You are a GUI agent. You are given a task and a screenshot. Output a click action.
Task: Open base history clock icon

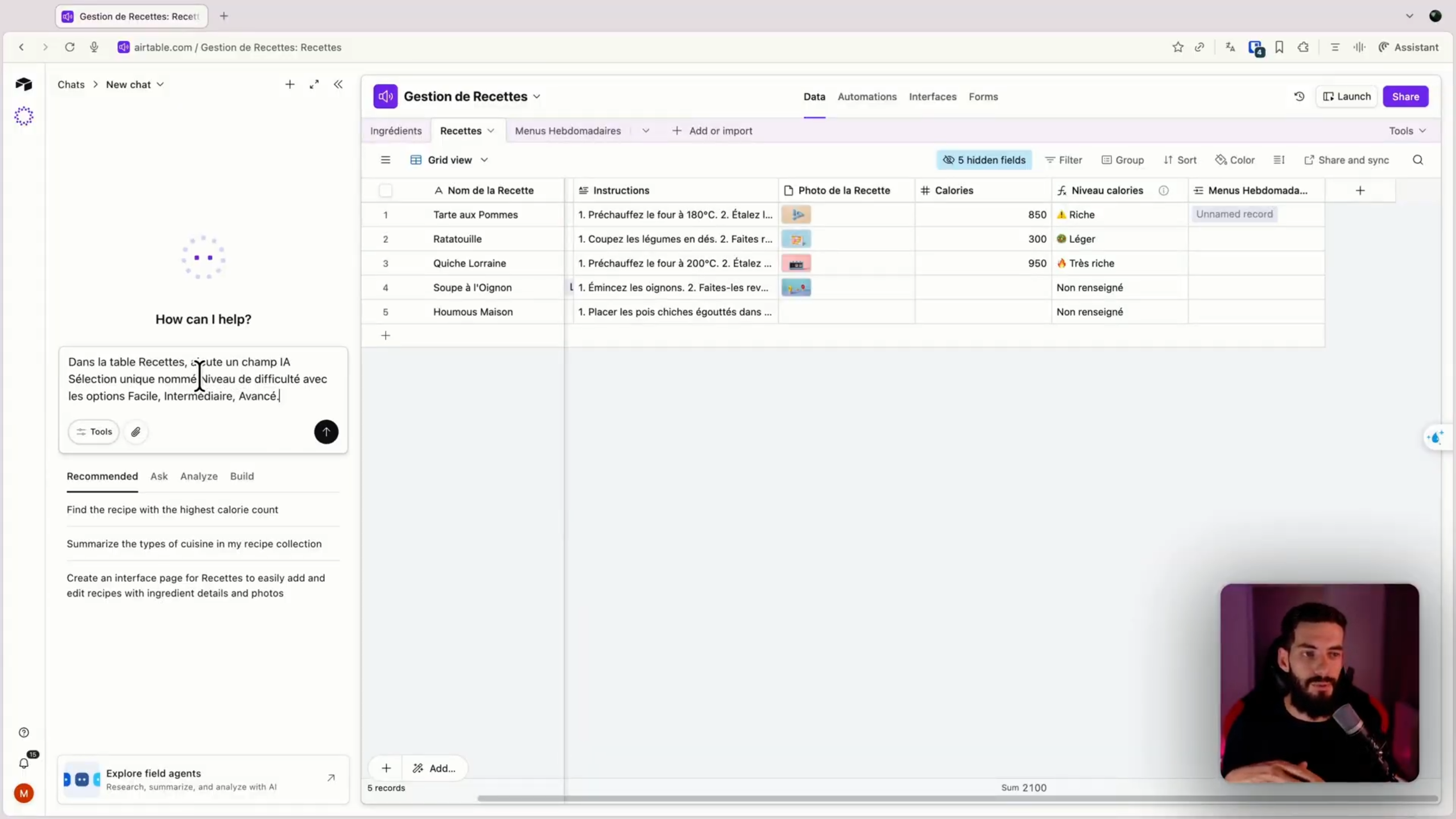click(x=1299, y=96)
